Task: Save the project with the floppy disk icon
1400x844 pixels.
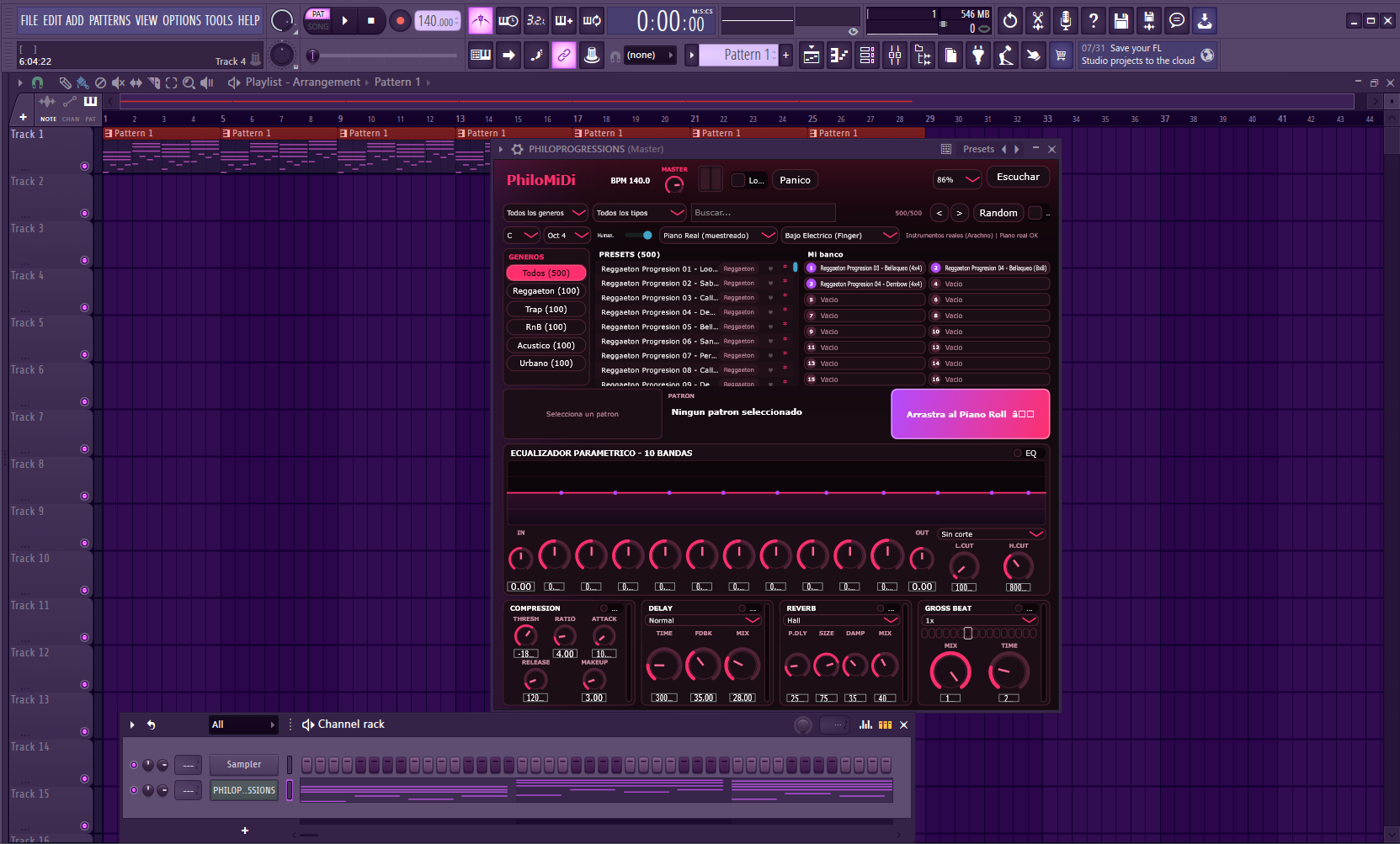Action: pyautogui.click(x=1121, y=20)
